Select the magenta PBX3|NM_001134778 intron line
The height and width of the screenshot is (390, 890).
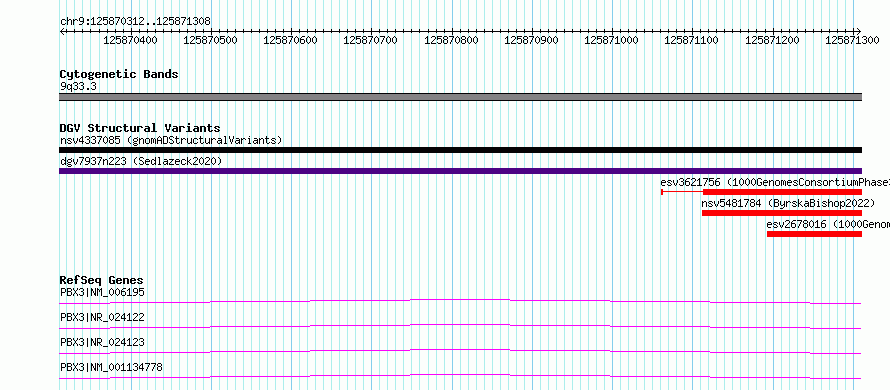tap(460, 376)
